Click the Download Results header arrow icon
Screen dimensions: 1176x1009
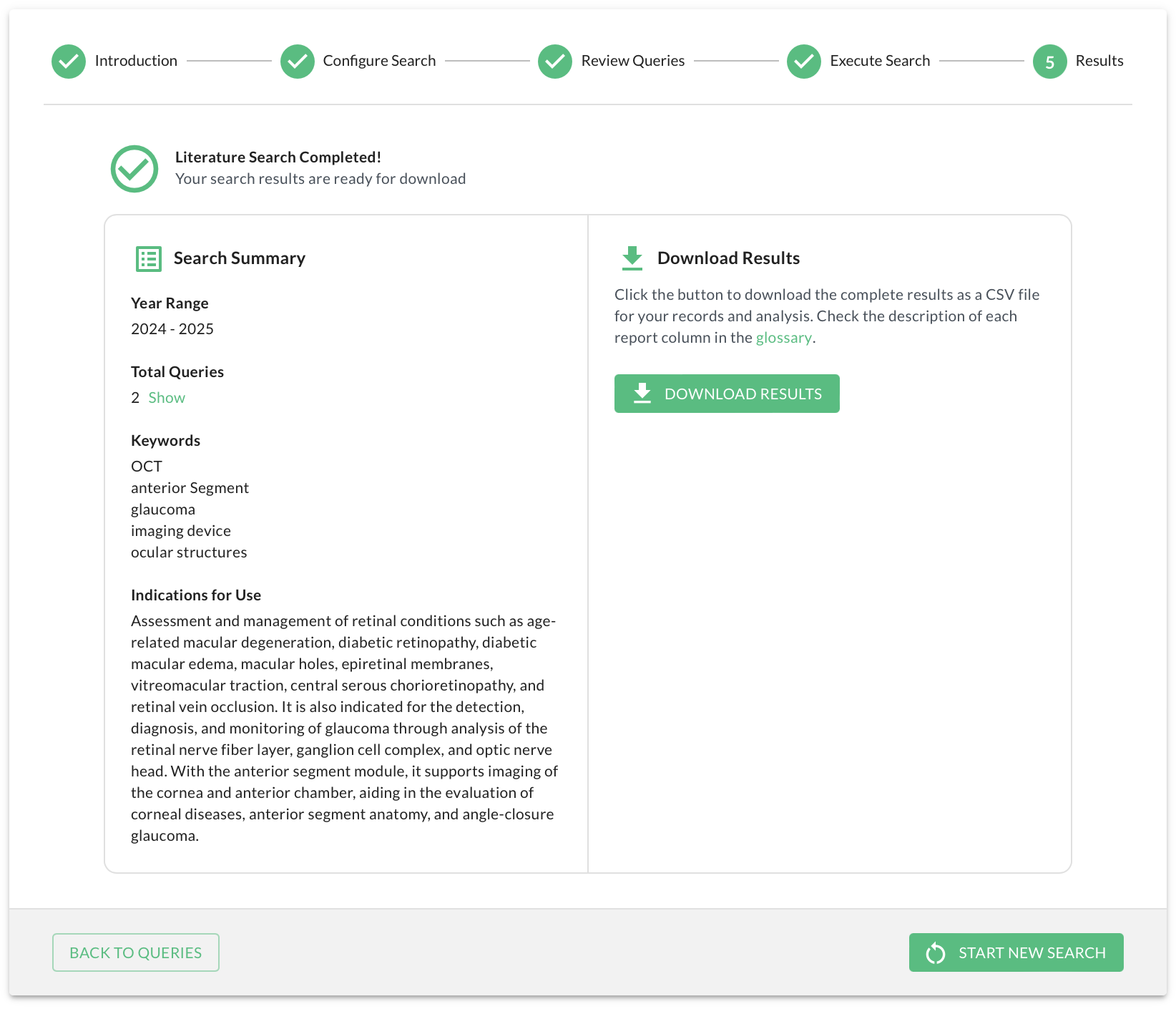pos(632,258)
